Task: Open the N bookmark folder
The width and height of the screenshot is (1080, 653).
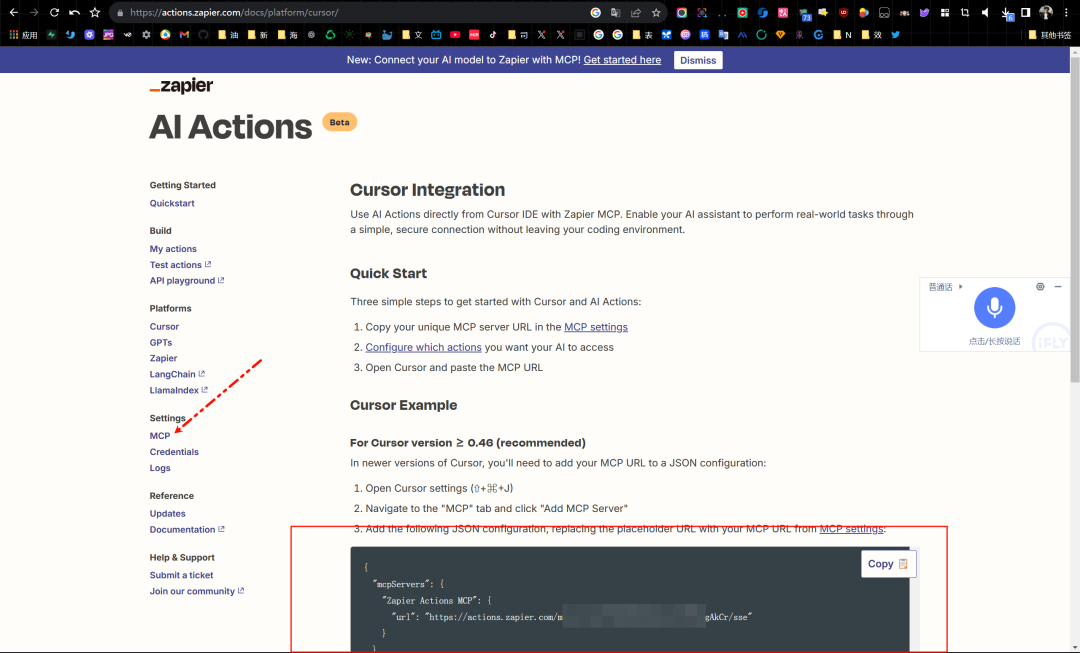Action: 842,34
